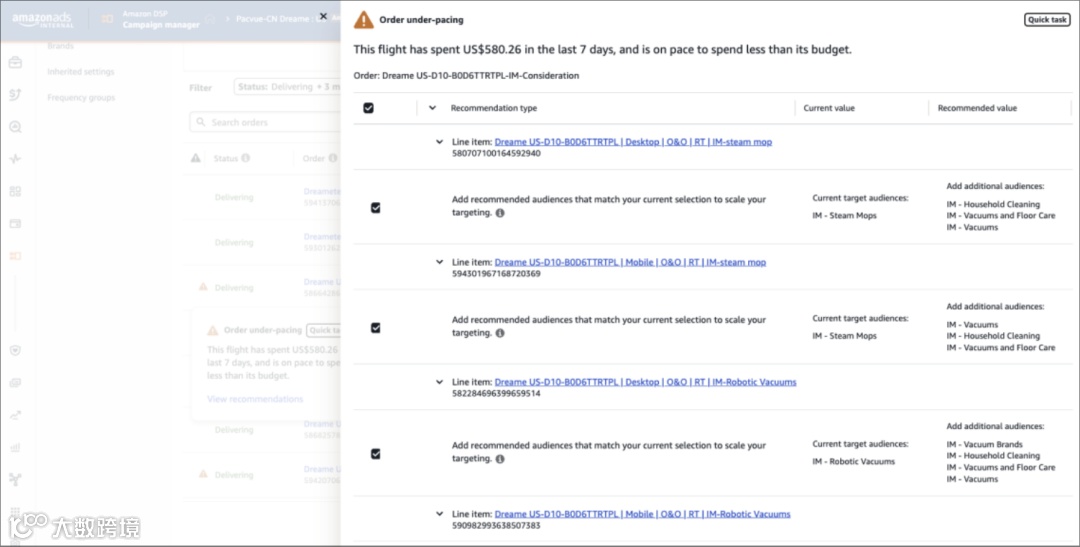1080x547 pixels.
Task: Click the Search orders input field
Action: 265,122
